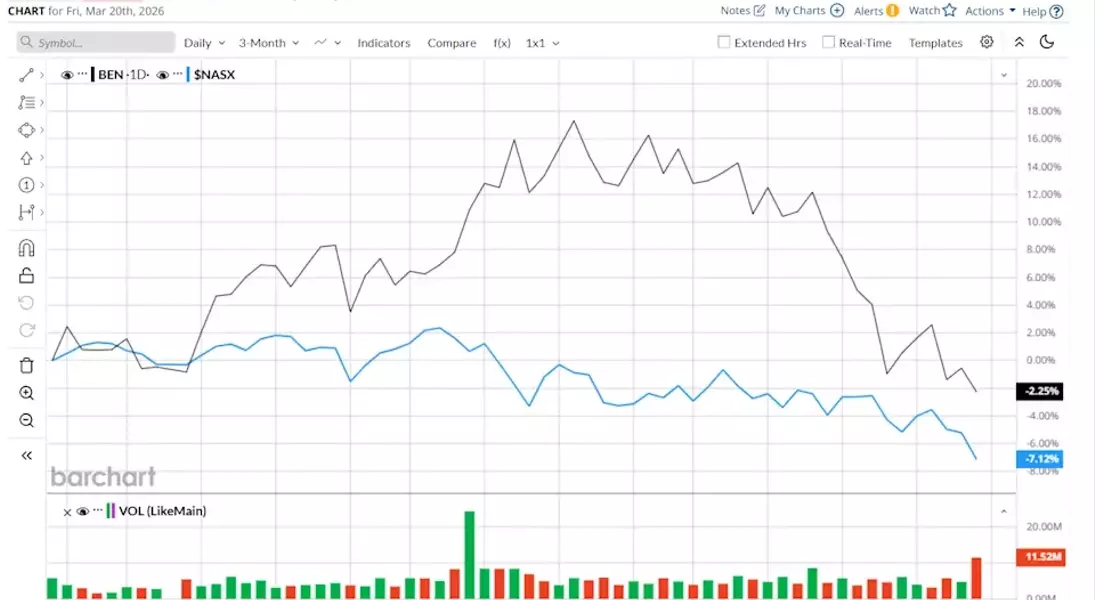
Task: Open chart settings gear icon
Action: coord(987,42)
